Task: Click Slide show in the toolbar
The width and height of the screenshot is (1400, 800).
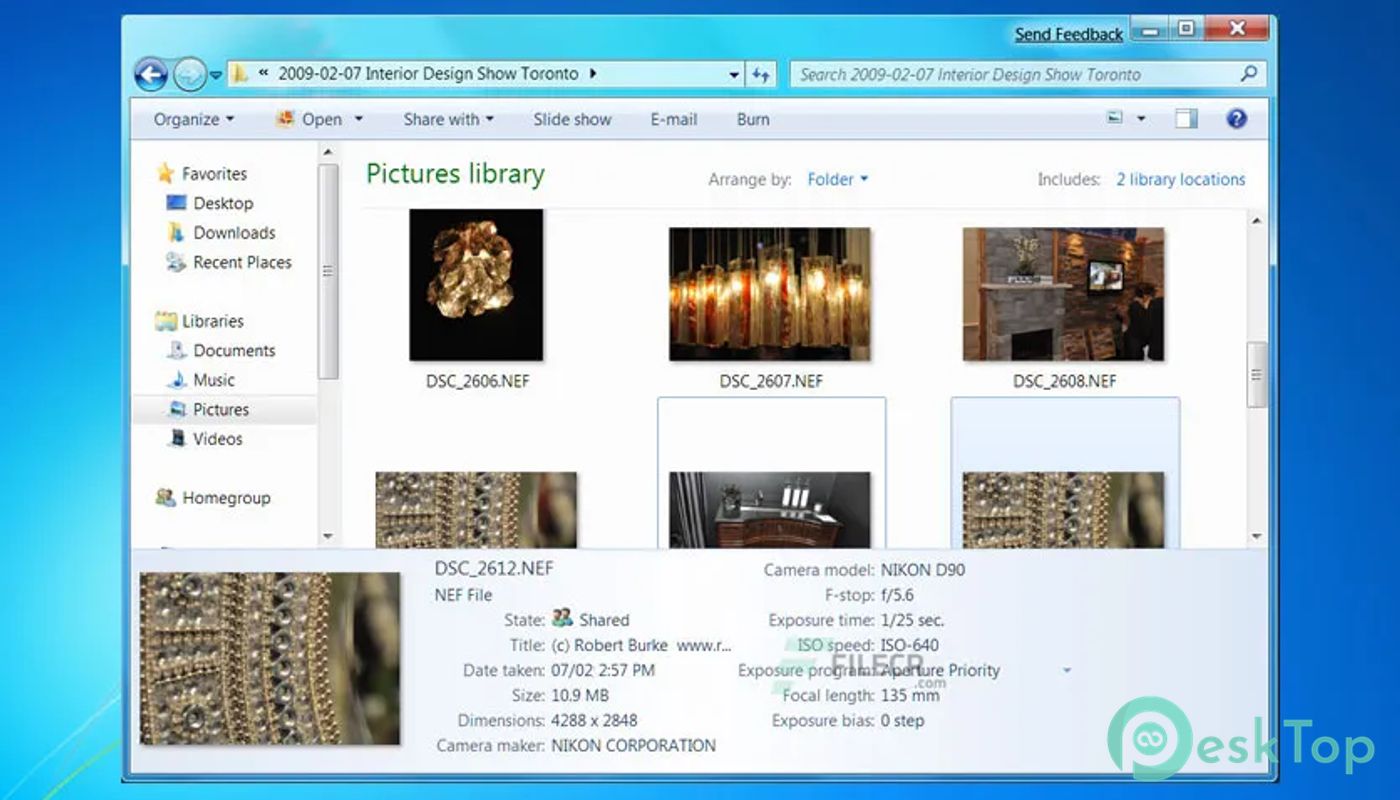Action: tap(571, 119)
